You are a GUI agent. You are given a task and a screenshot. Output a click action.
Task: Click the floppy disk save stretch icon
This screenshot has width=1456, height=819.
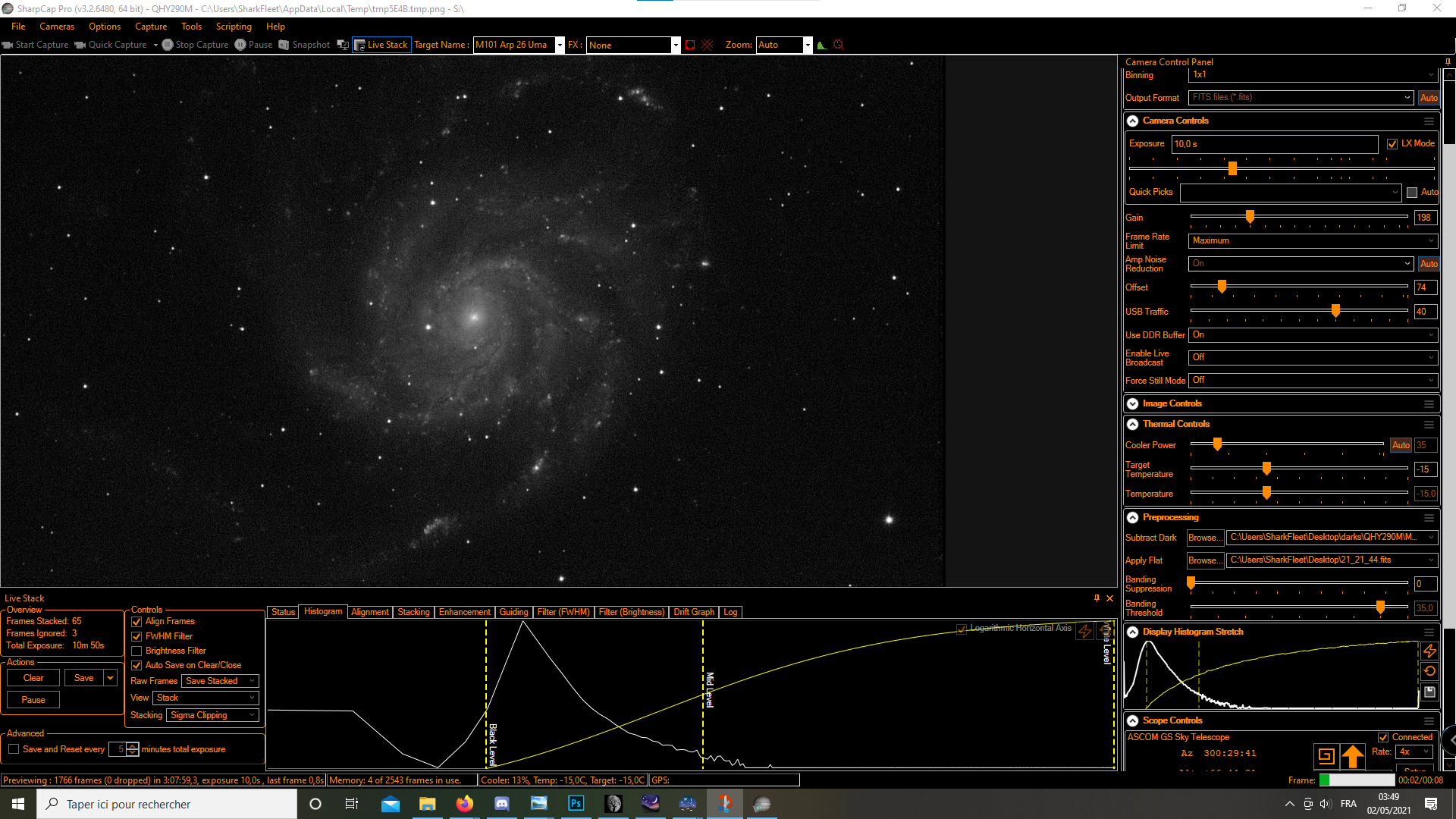tap(1429, 692)
